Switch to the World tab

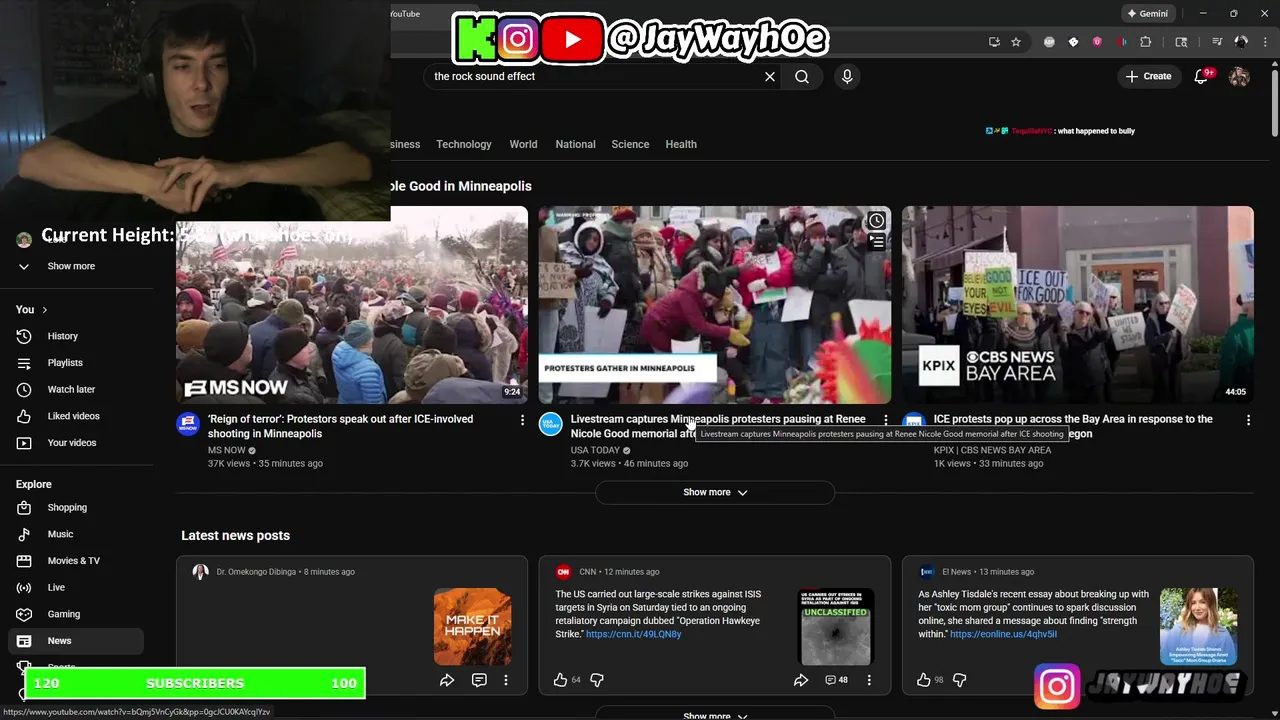(523, 144)
